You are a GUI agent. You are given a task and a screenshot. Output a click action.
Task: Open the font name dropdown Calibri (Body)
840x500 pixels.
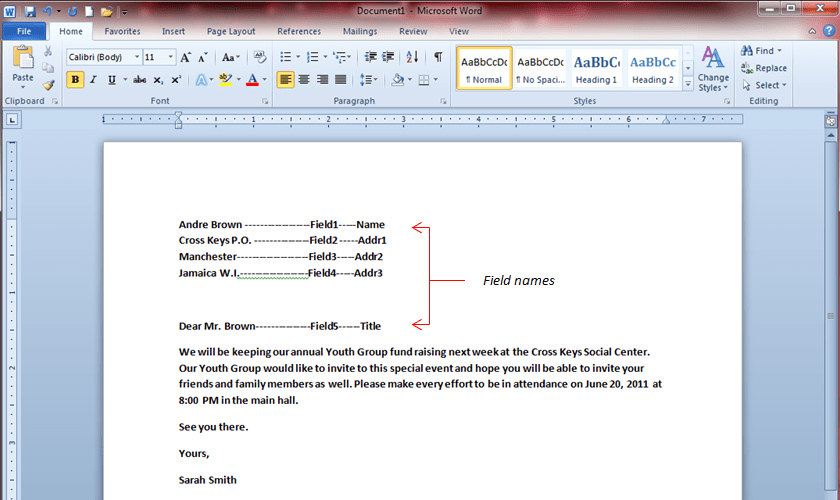click(137, 57)
